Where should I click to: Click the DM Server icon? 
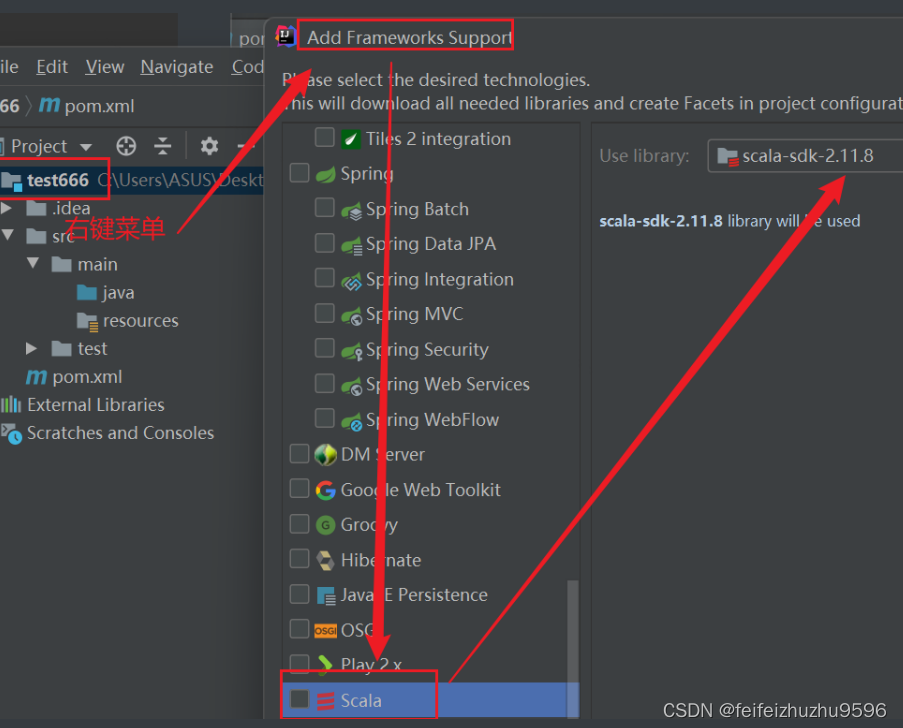click(325, 455)
